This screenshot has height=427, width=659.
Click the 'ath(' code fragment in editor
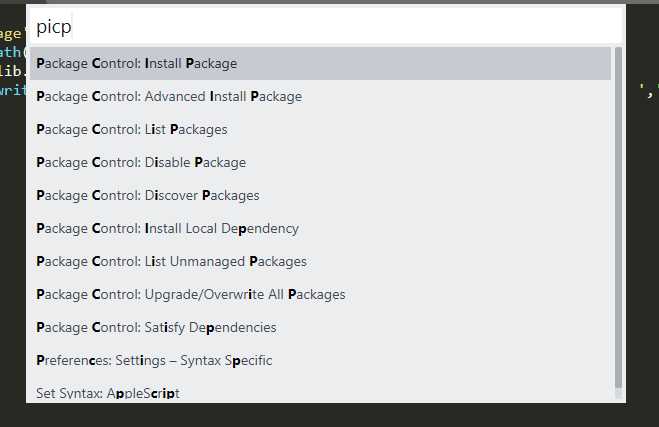tap(13, 51)
